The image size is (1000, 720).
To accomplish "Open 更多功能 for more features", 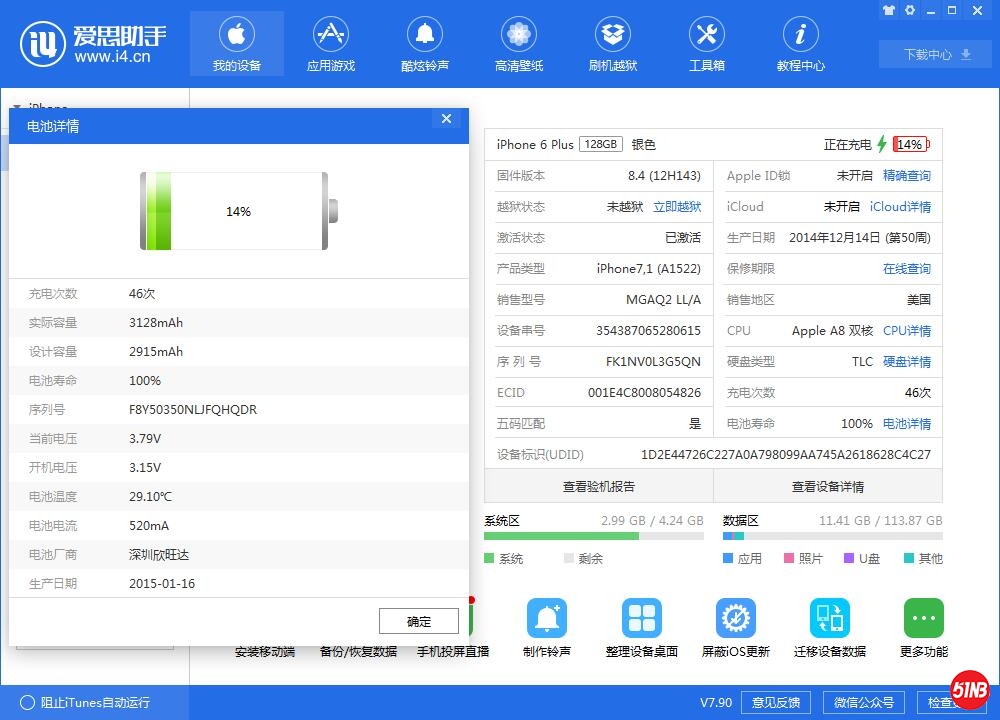I will pos(922,627).
